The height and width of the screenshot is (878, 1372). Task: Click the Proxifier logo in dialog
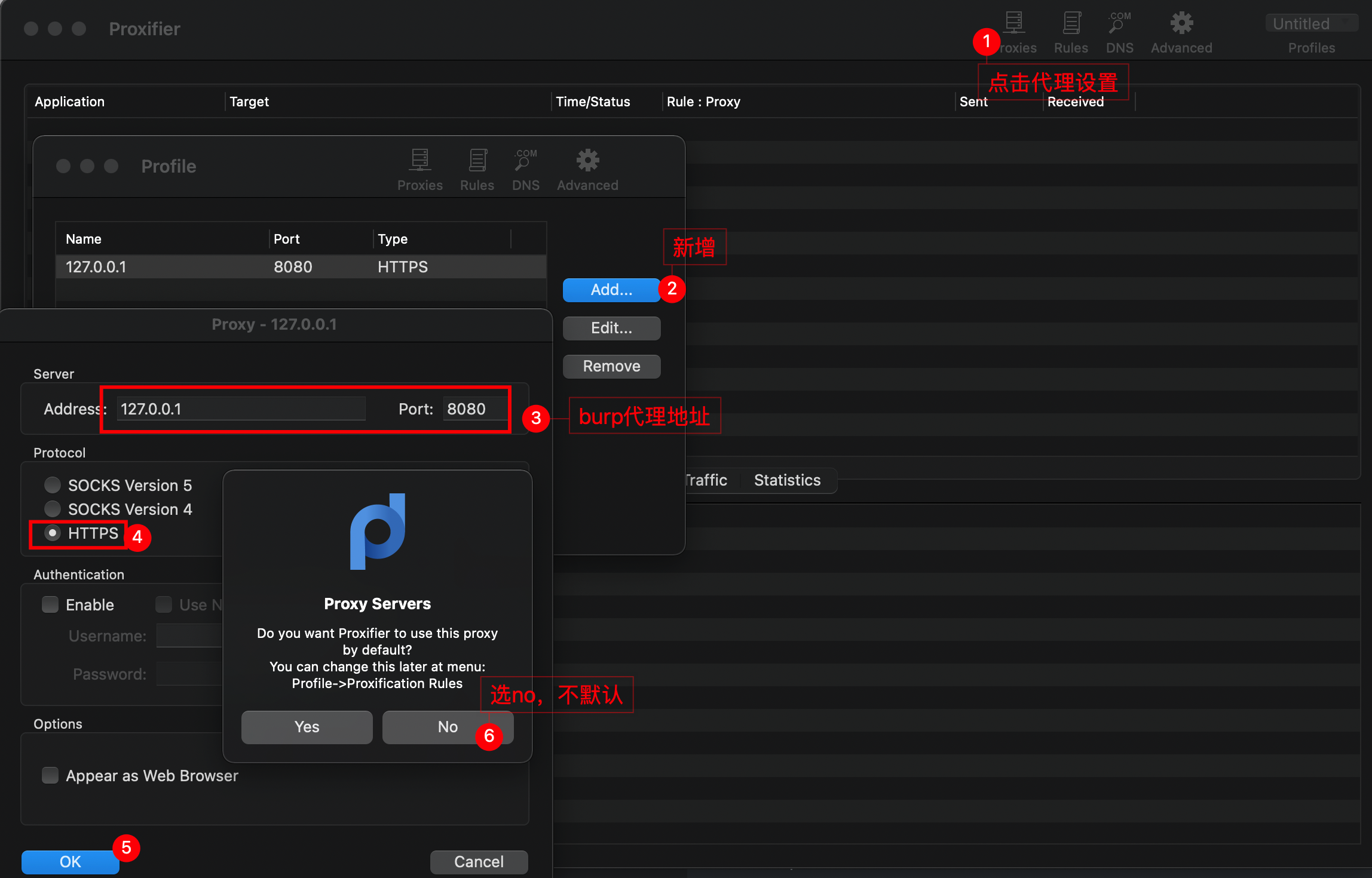point(377,532)
